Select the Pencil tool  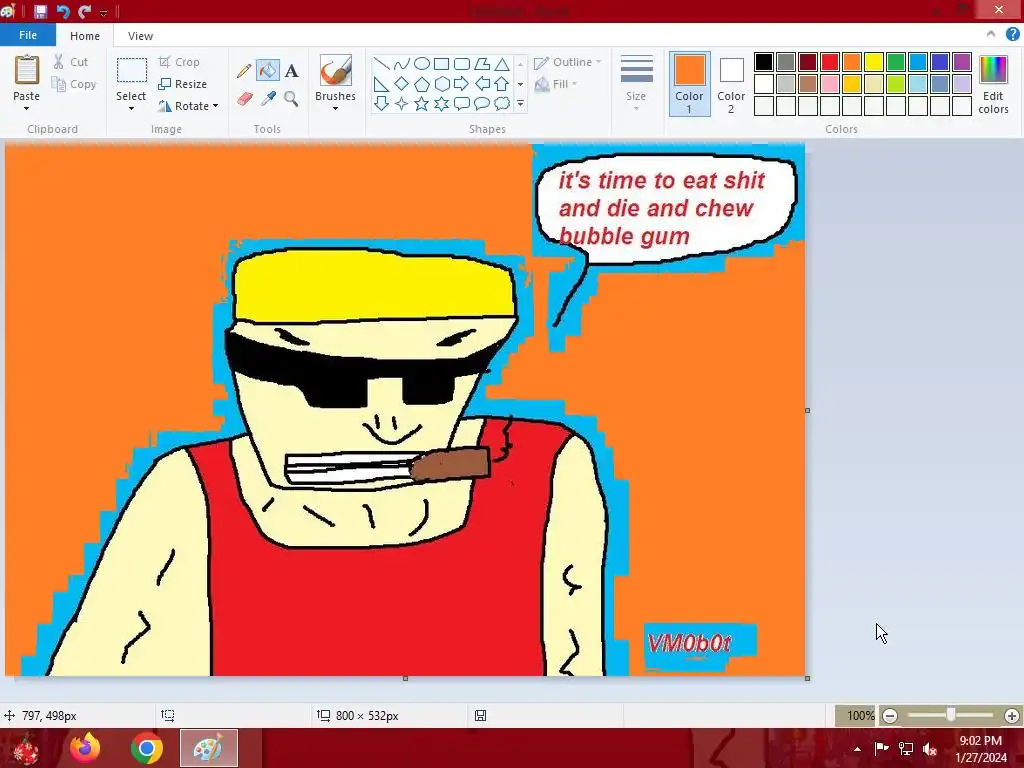click(244, 71)
